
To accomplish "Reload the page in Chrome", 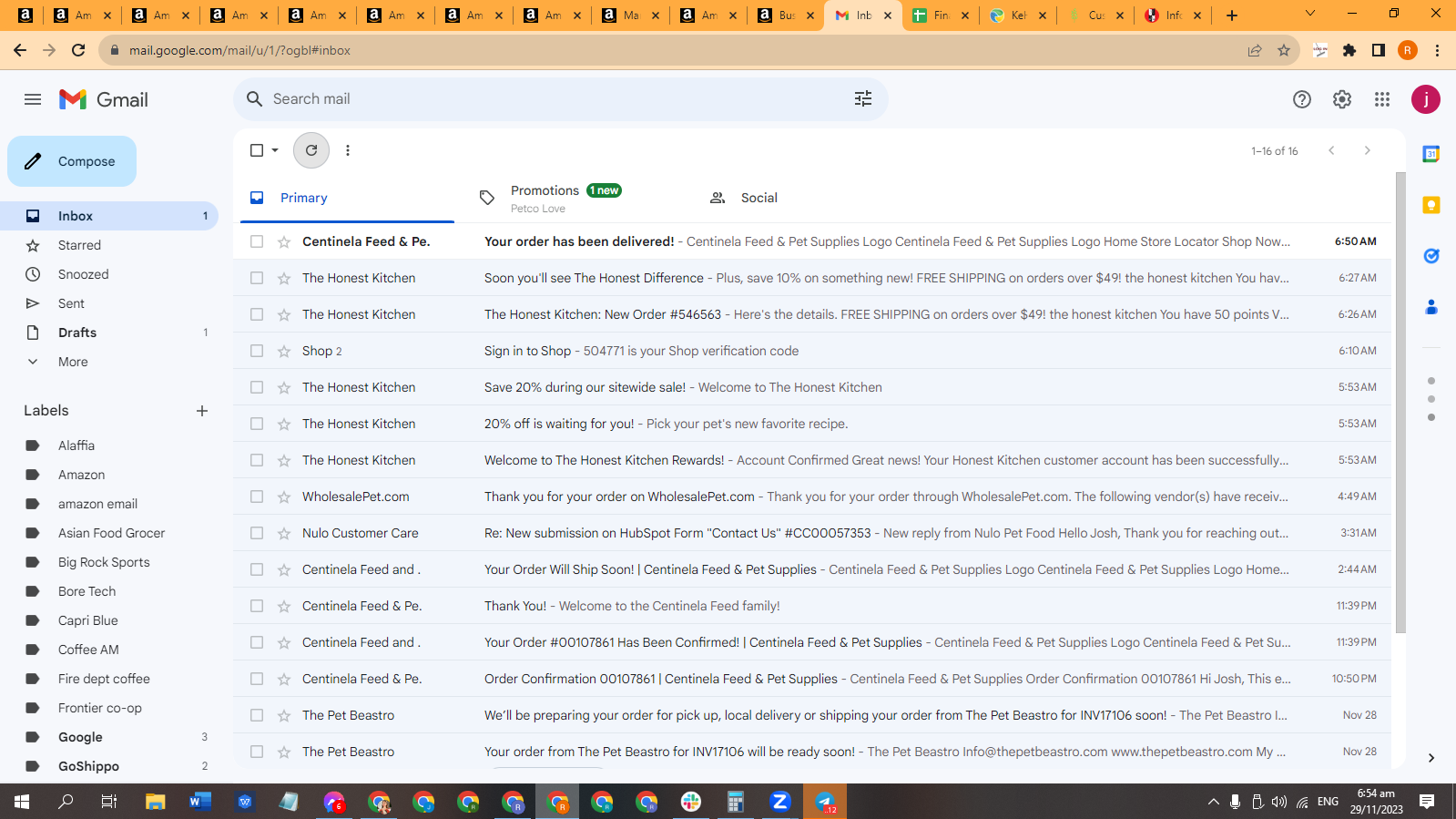I will point(78,50).
